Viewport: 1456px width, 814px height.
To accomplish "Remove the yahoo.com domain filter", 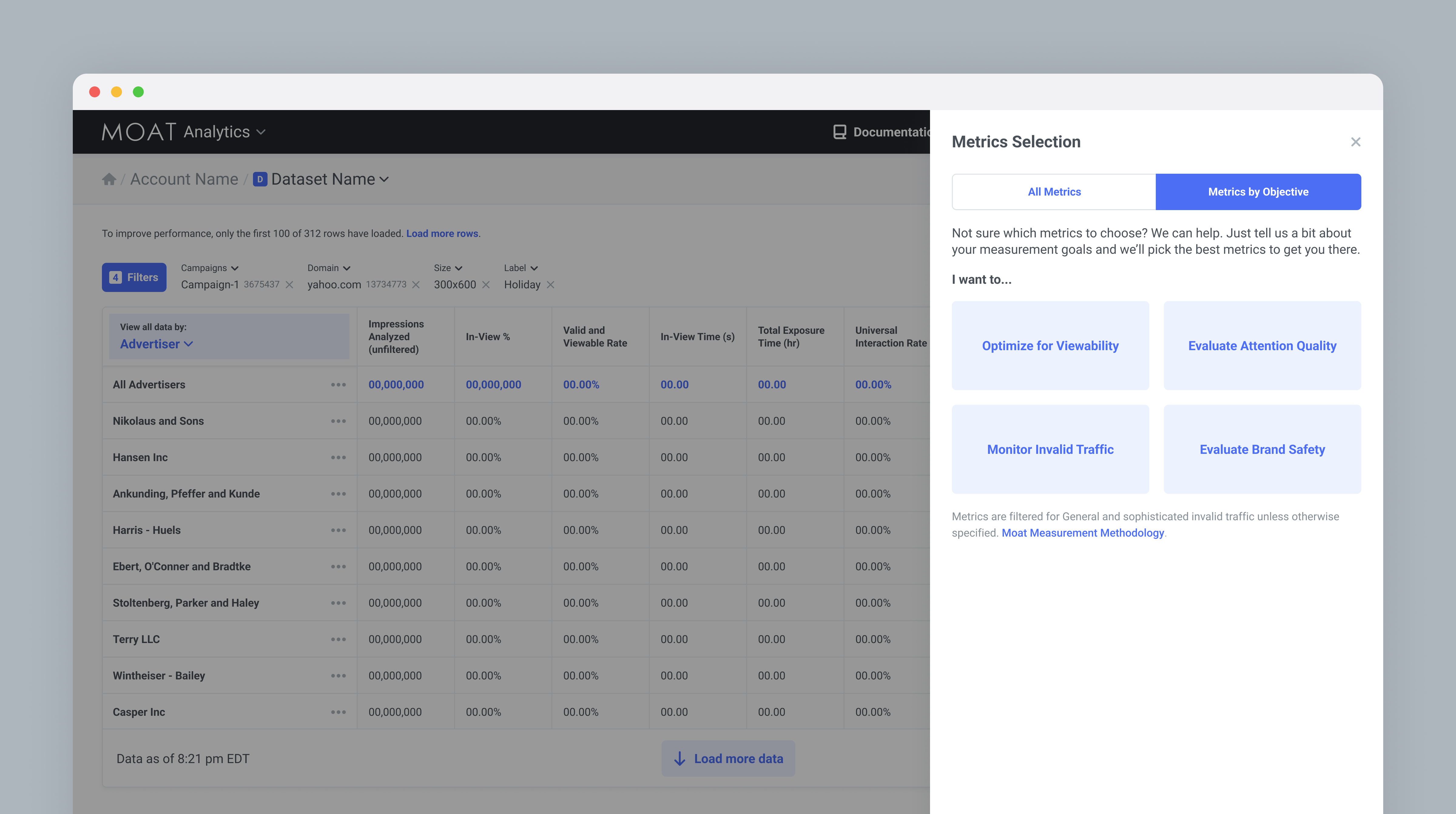I will pyautogui.click(x=416, y=285).
